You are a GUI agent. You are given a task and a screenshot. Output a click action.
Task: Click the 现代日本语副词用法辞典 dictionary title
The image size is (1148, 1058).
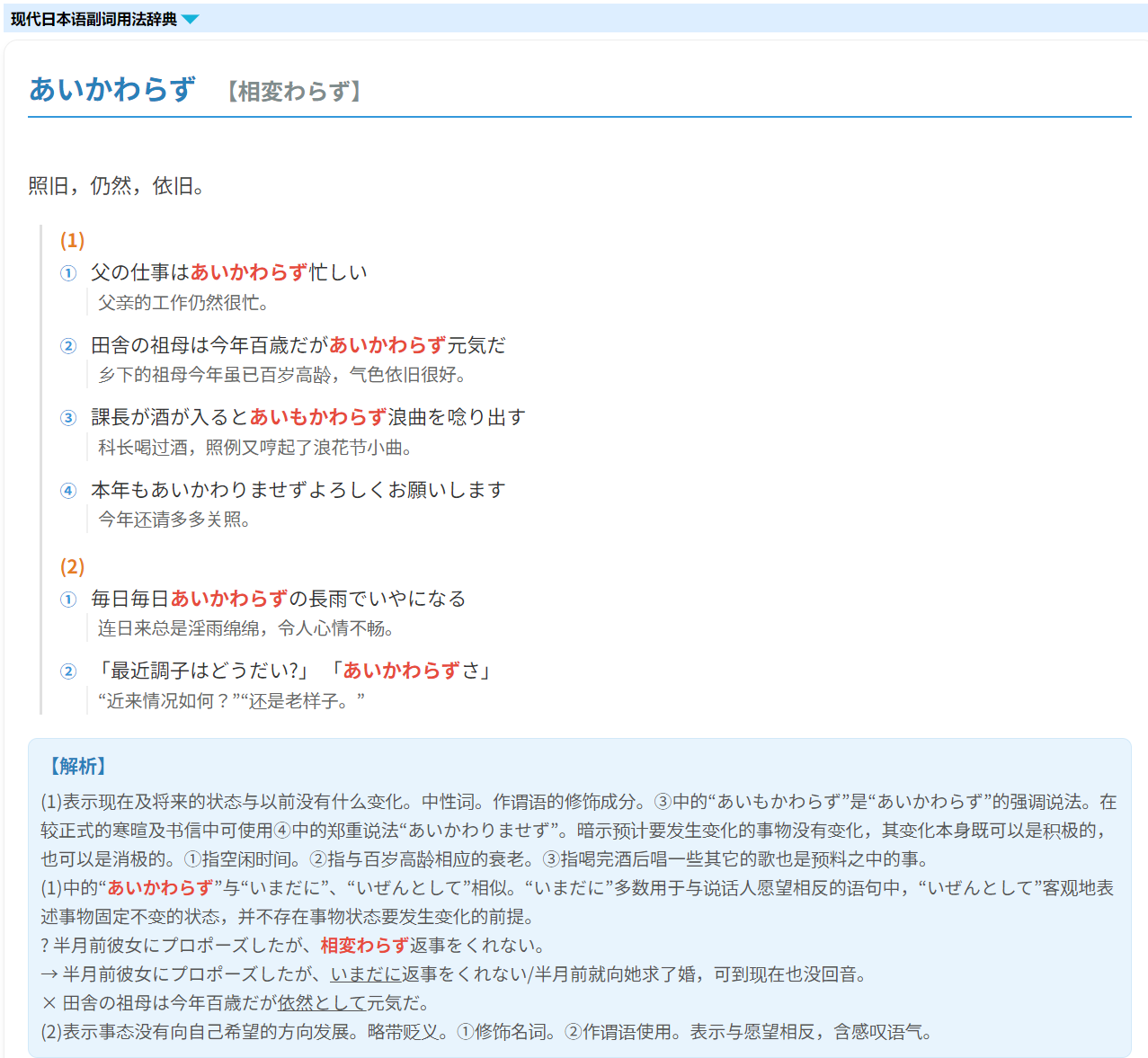point(93,20)
